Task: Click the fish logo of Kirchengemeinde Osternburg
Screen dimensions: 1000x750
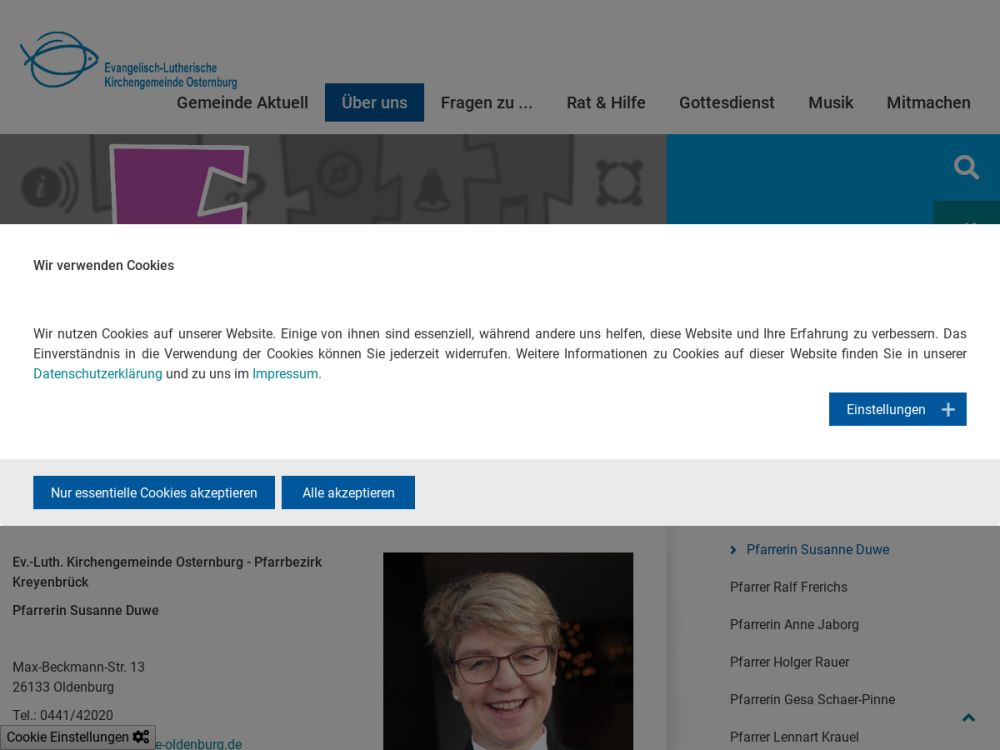Action: (60, 60)
